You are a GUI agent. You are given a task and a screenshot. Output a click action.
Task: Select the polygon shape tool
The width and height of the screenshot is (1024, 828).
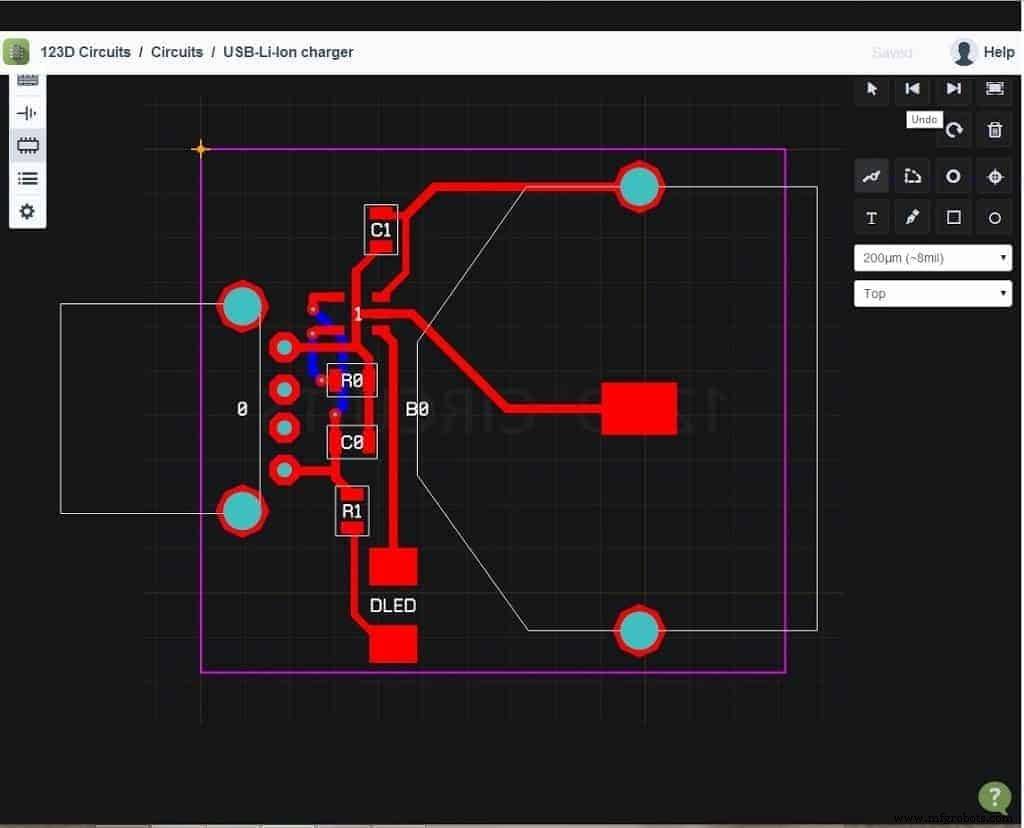[x=911, y=176]
